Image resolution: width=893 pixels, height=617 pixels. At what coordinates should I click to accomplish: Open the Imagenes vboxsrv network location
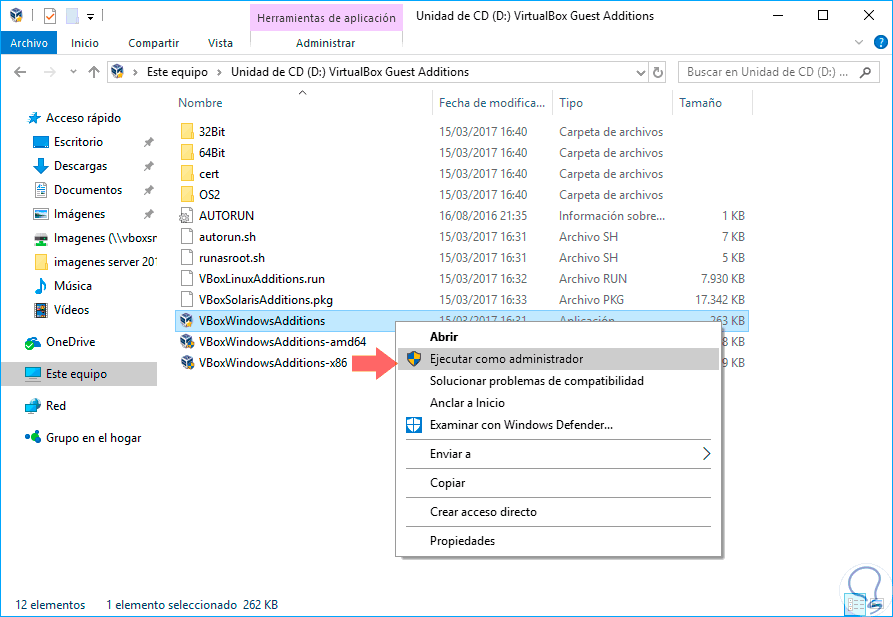click(105, 238)
